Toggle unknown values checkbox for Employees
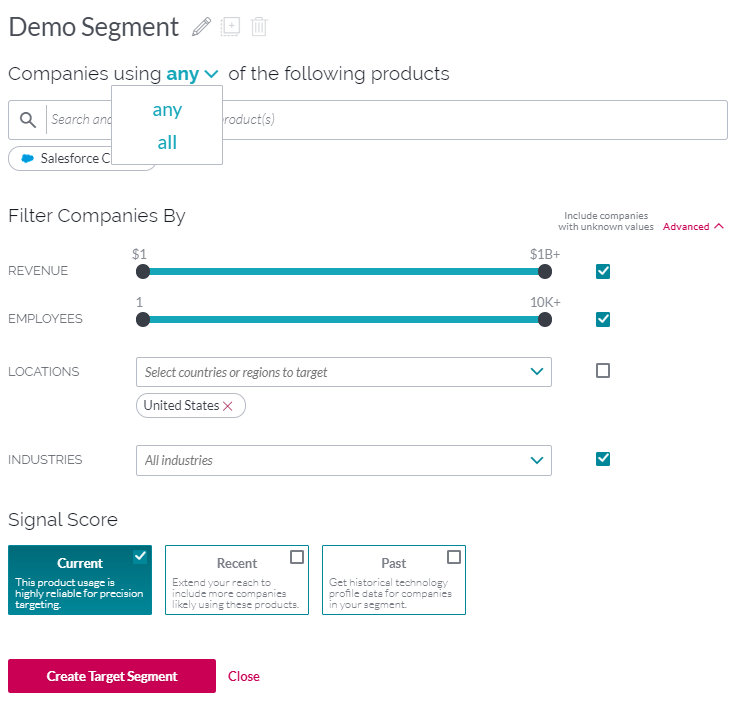 (603, 319)
